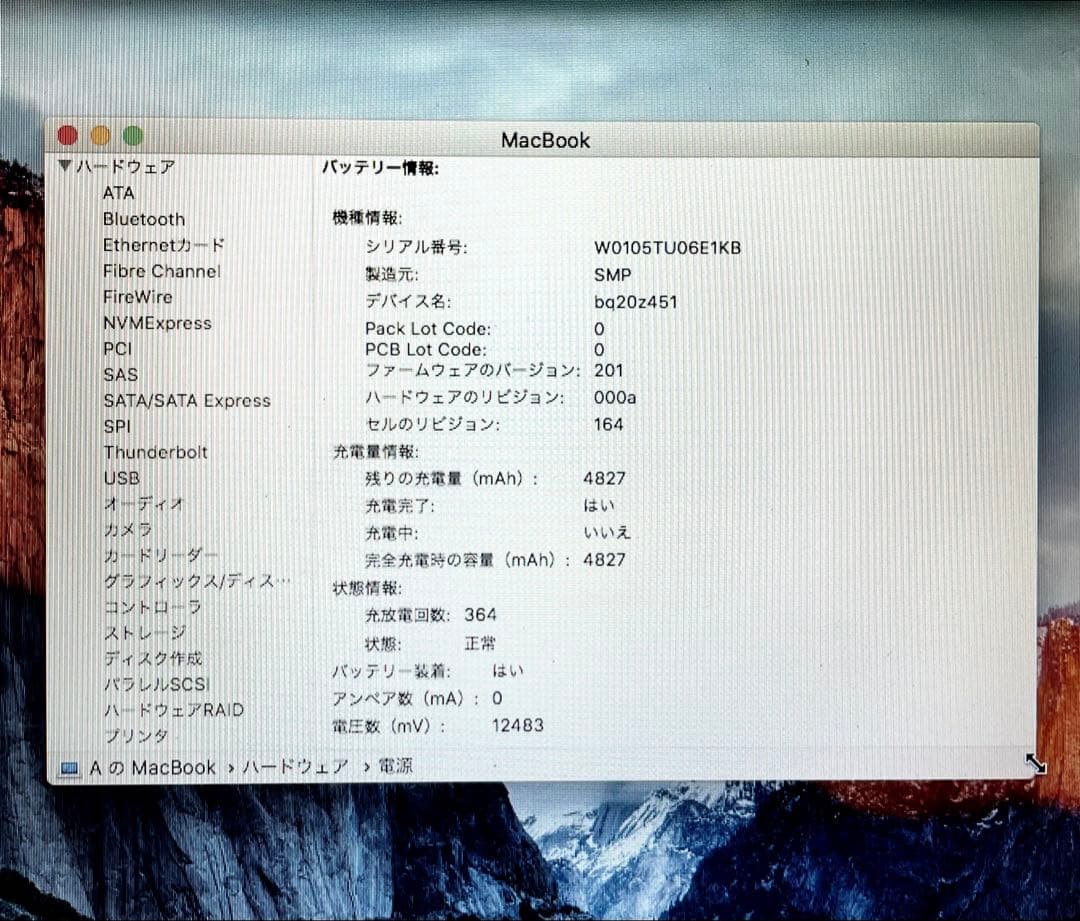Click 電源 in the breadcrumb path
This screenshot has height=921, width=1080.
(x=397, y=767)
